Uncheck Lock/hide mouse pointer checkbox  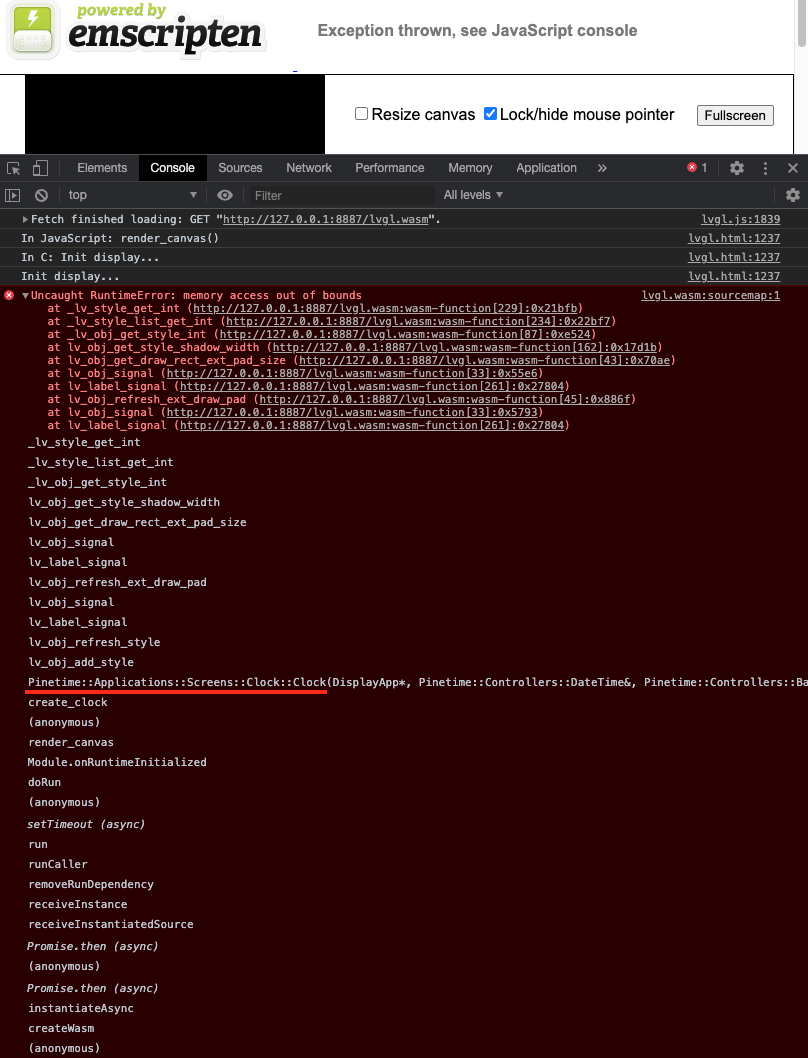[x=490, y=114]
